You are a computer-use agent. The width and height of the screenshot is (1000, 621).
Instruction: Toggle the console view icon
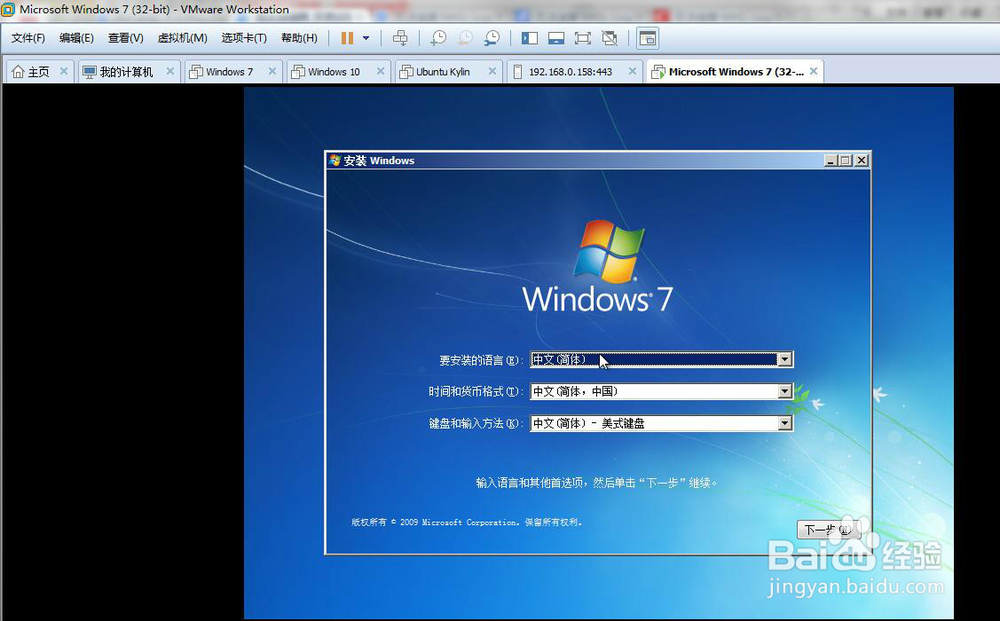pos(647,38)
